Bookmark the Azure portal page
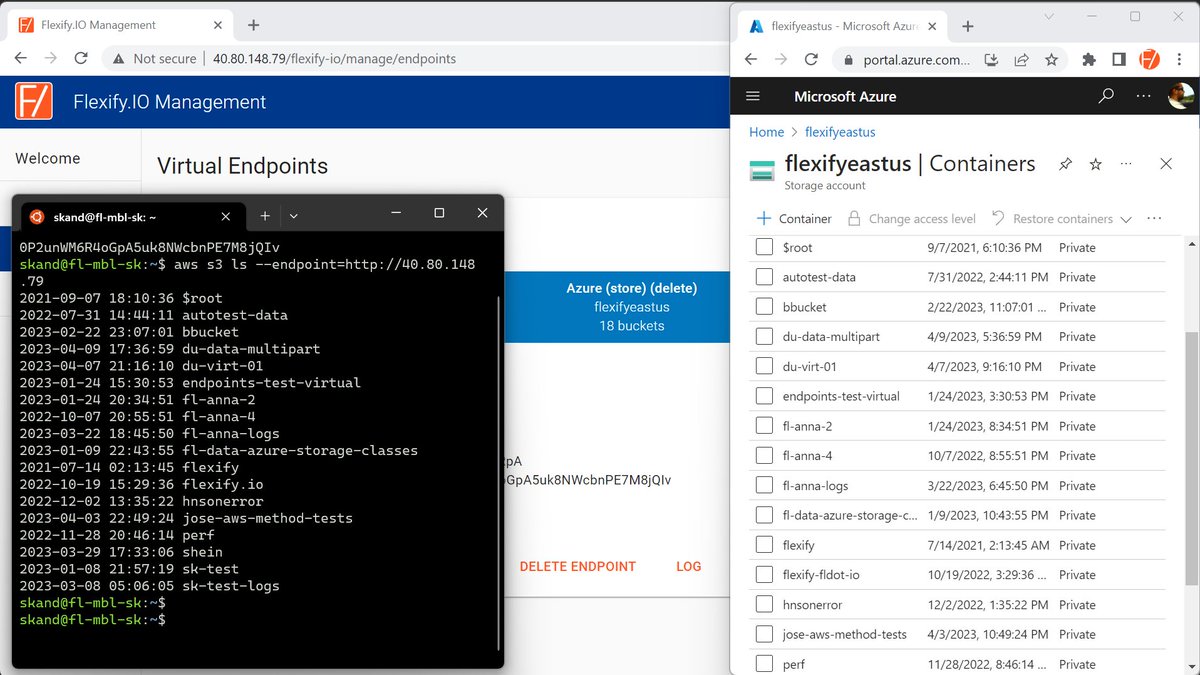 tap(1051, 60)
